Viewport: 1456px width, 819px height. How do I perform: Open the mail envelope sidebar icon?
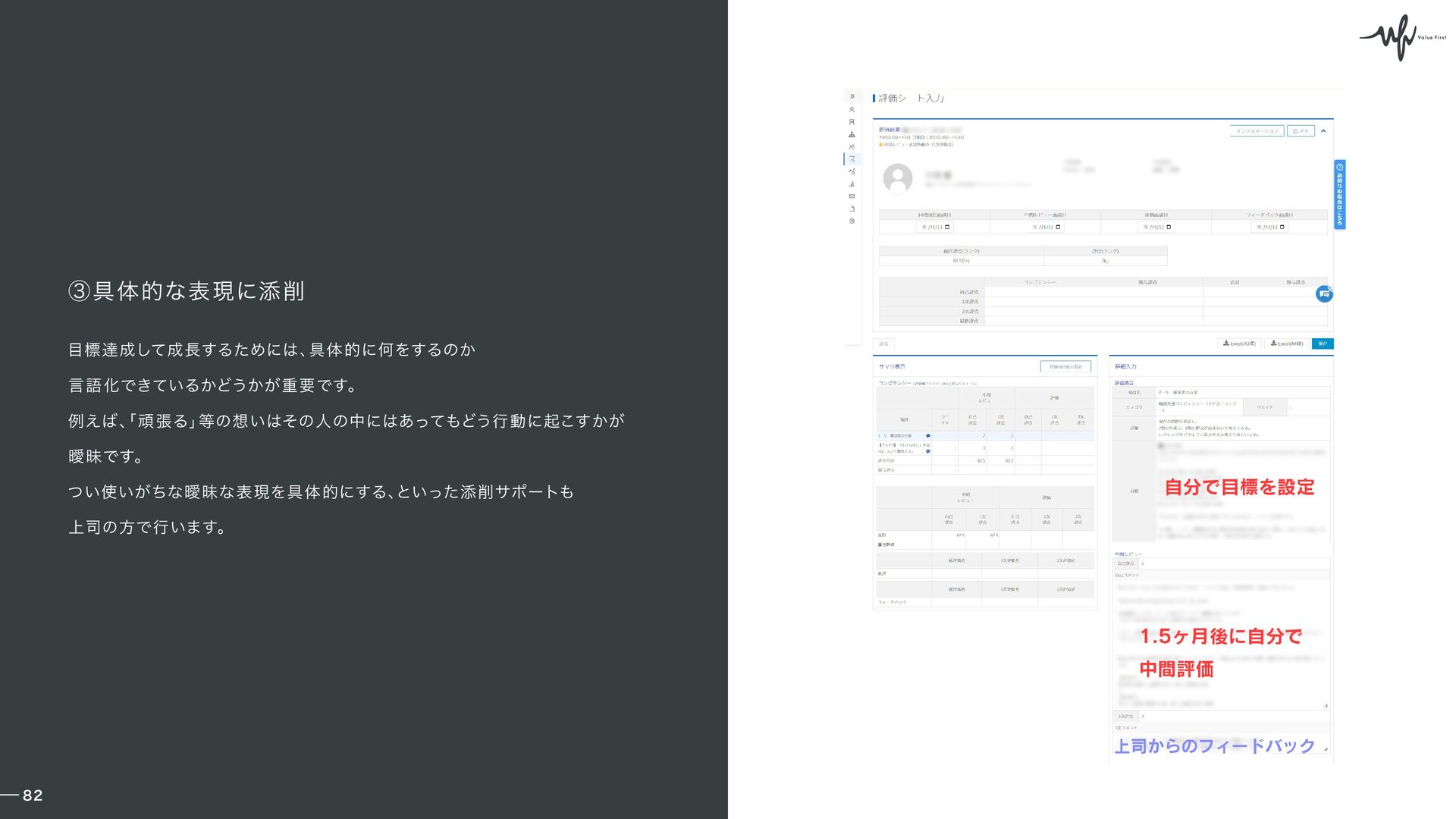pyautogui.click(x=852, y=196)
